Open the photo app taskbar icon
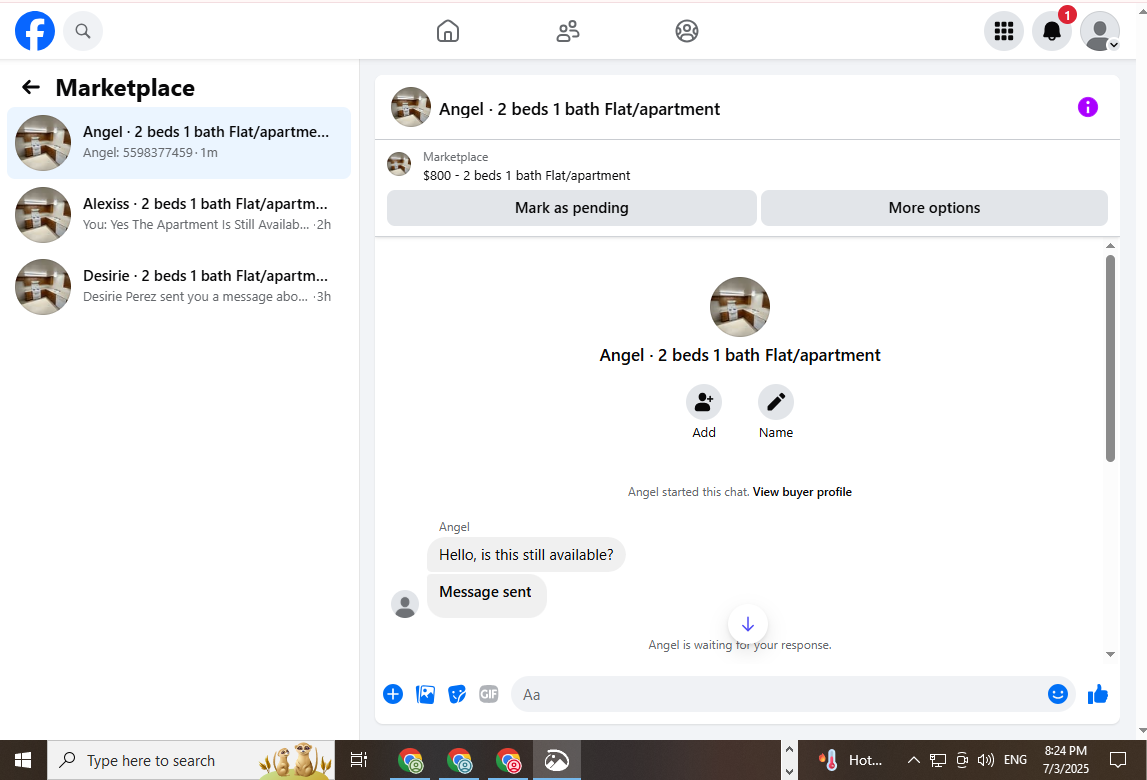 557,760
